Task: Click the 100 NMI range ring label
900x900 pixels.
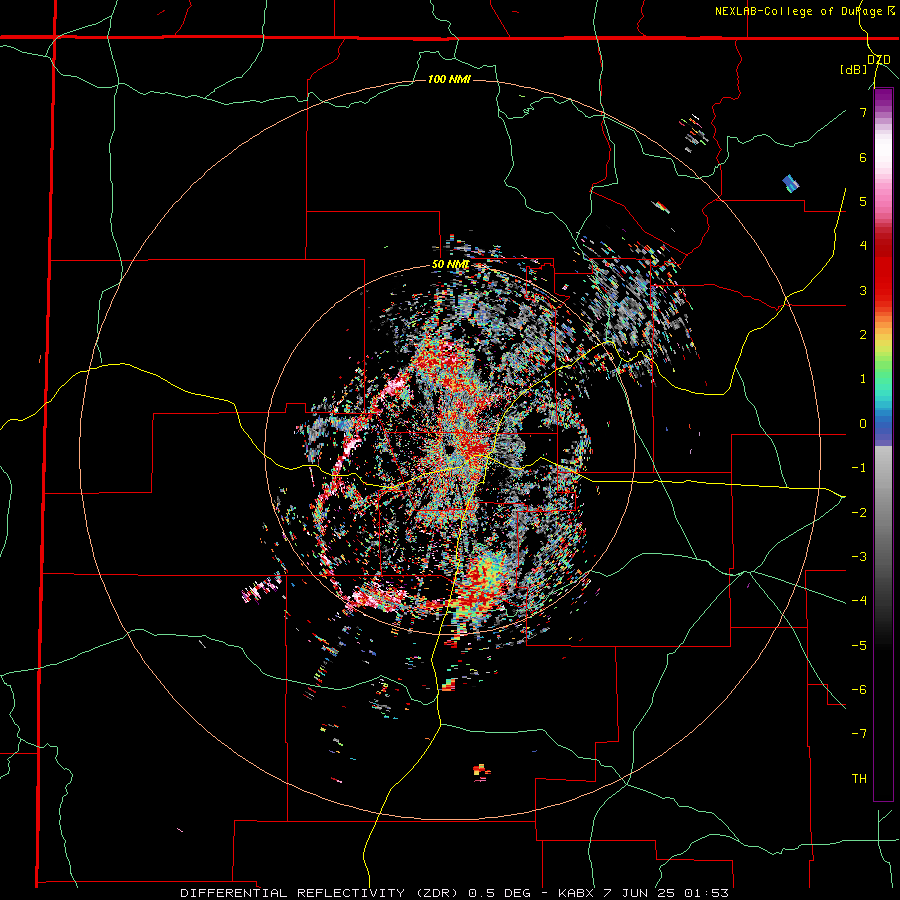Action: coord(449,79)
